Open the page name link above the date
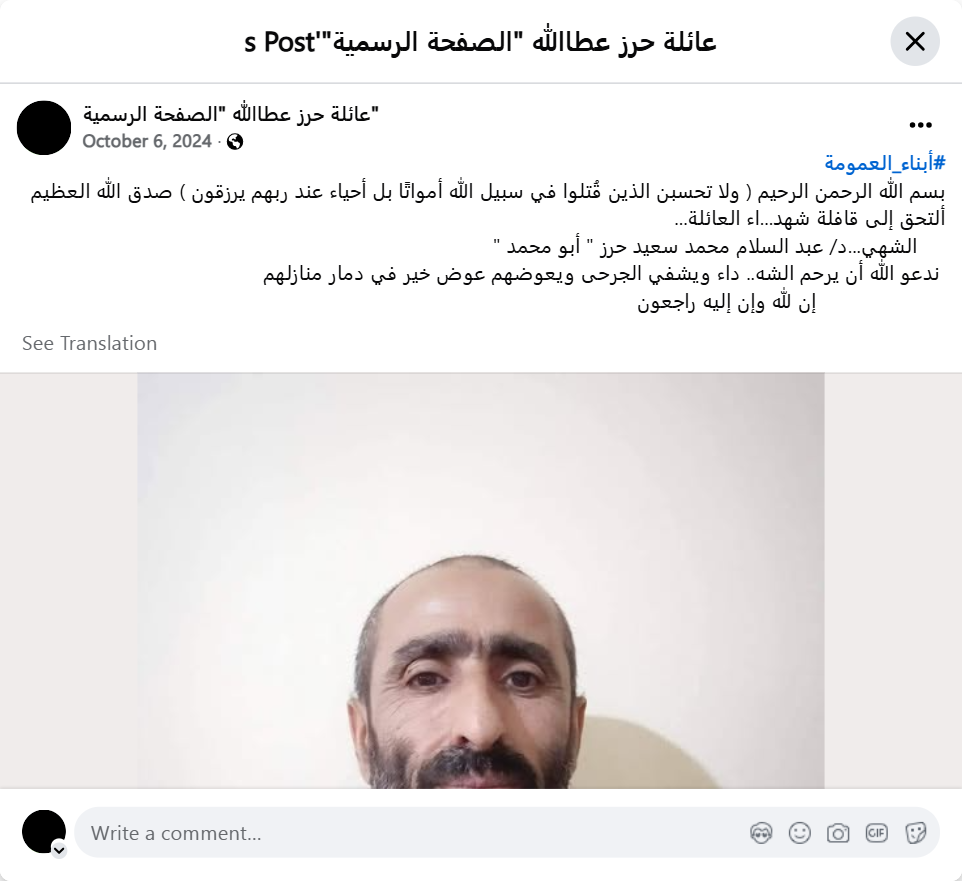The height and width of the screenshot is (881, 962). point(231,114)
